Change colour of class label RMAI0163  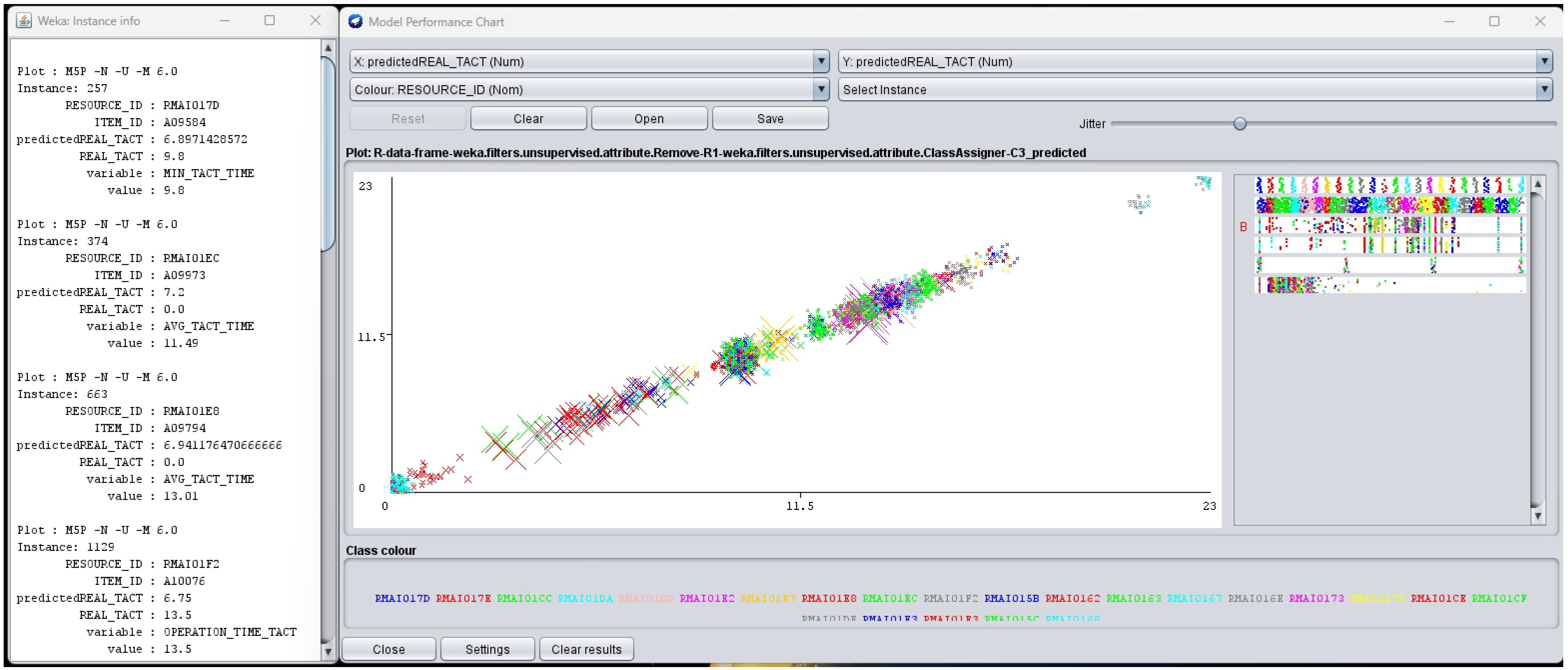[x=1133, y=598]
